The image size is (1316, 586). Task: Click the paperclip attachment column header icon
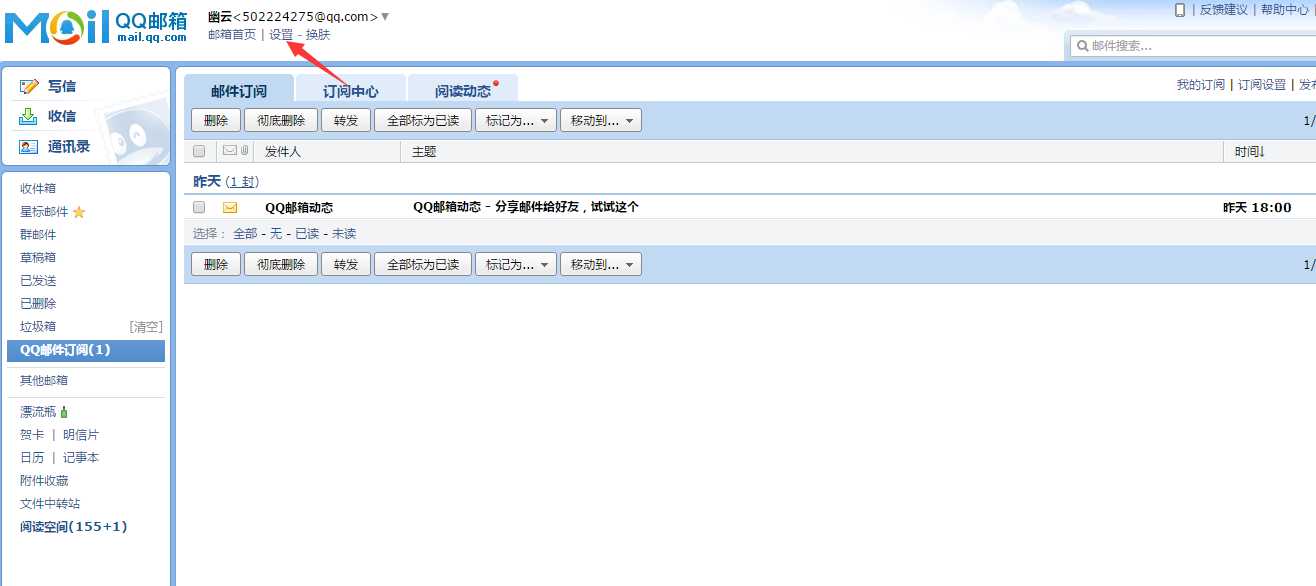click(x=244, y=151)
